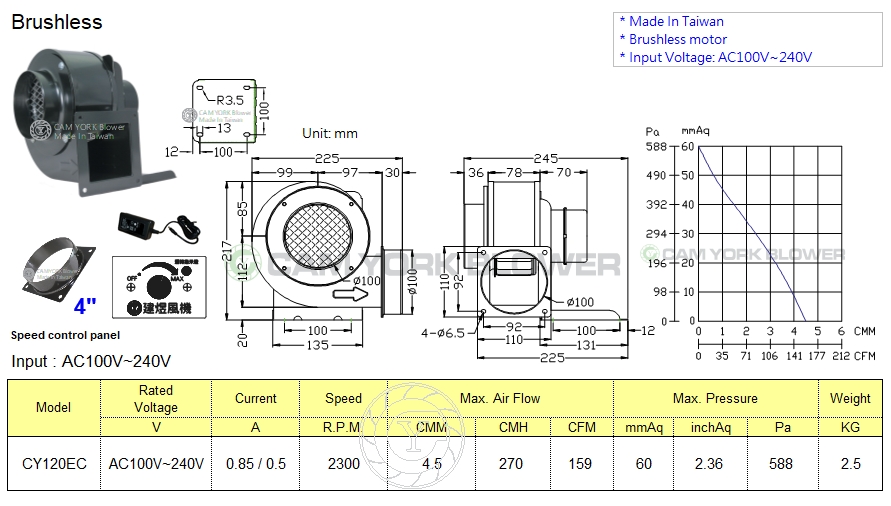This screenshot has width=891, height=506.
Task: Click the '245' width dimension in side drawing
Action: (x=546, y=159)
